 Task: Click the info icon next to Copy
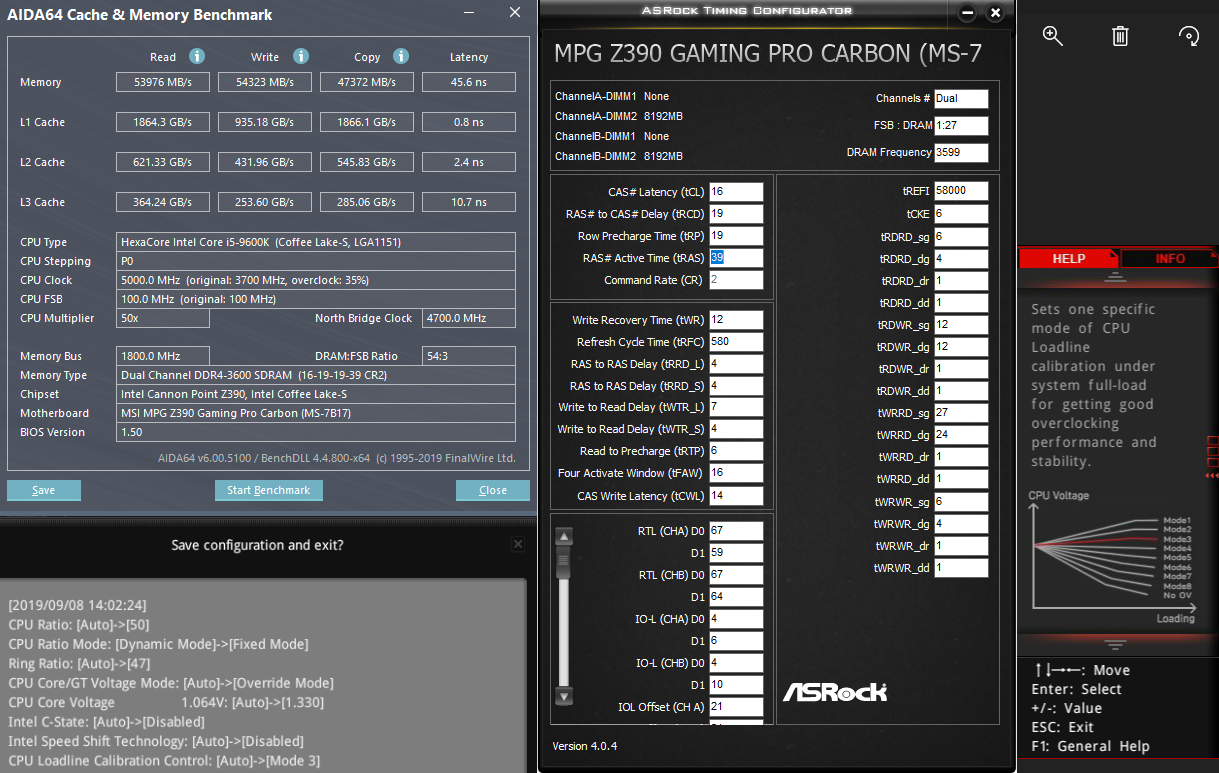point(401,56)
